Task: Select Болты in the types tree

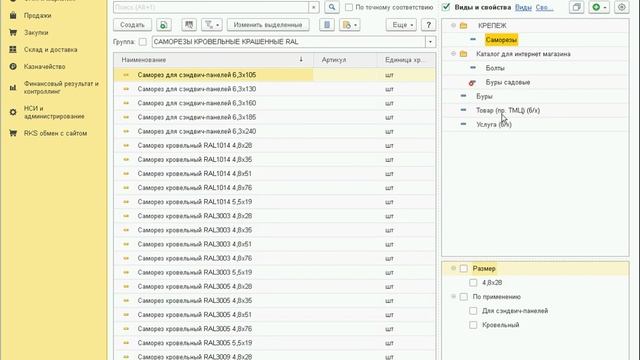Action: pyautogui.click(x=495, y=68)
